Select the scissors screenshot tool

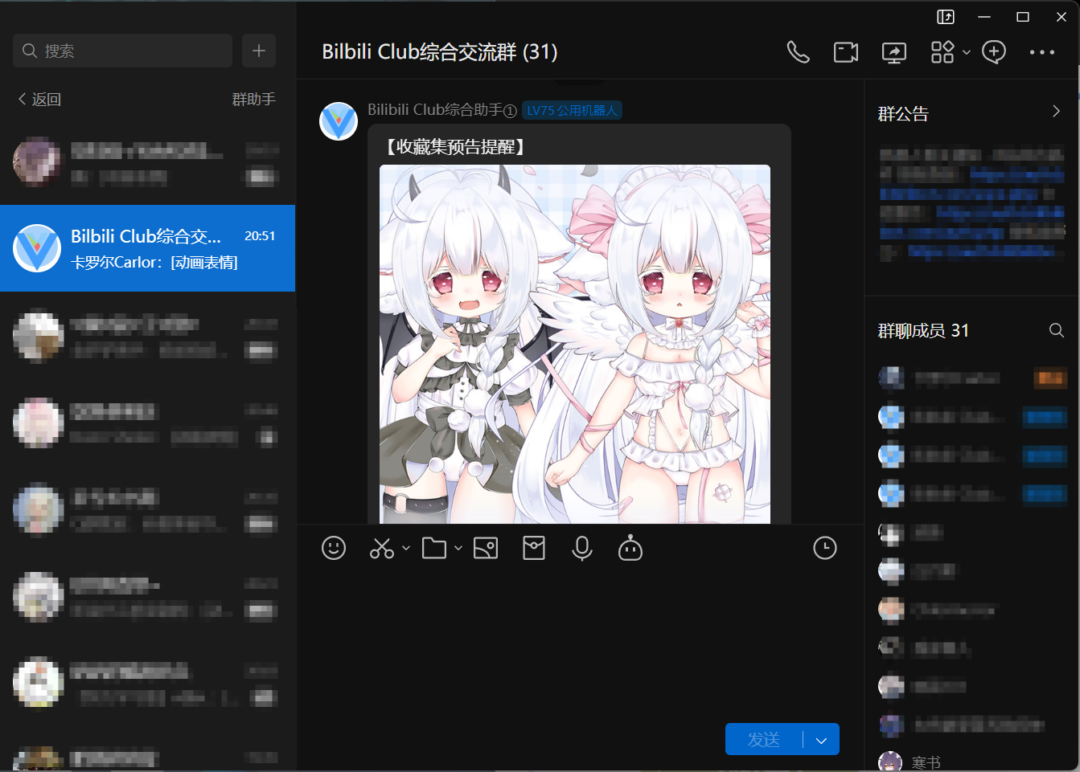[381, 548]
